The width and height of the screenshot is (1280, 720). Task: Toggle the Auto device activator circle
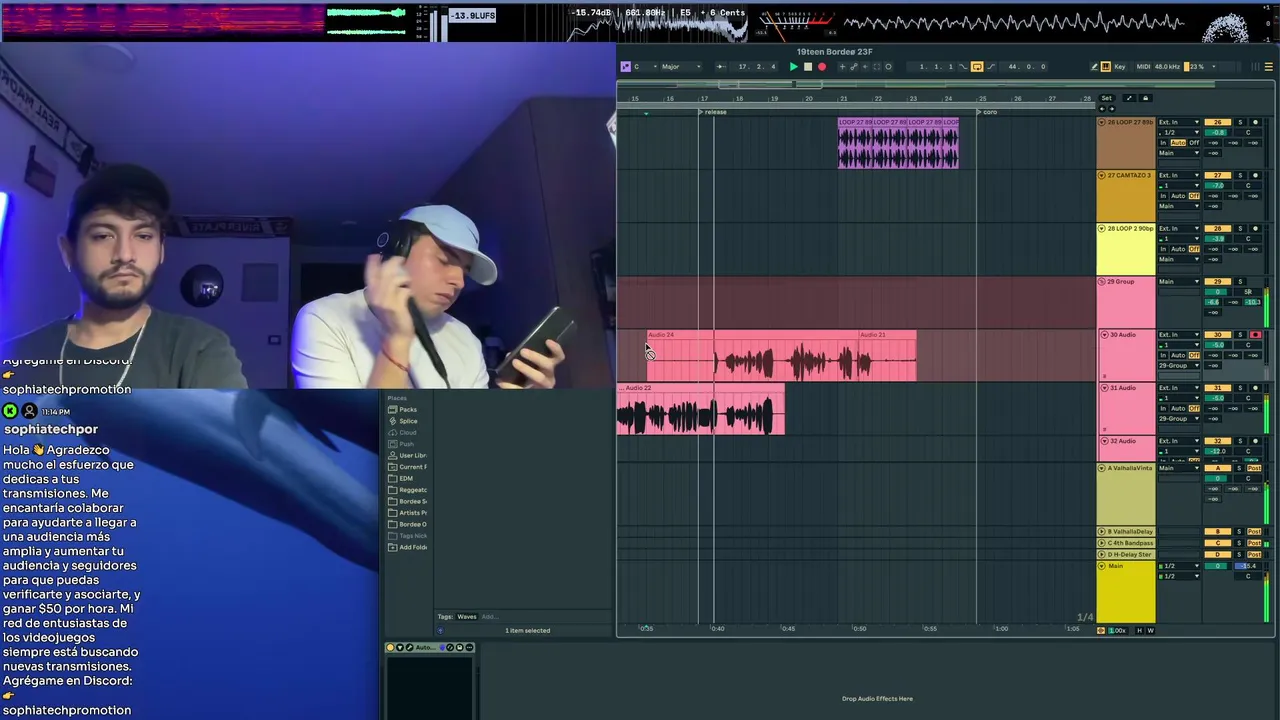[391, 647]
